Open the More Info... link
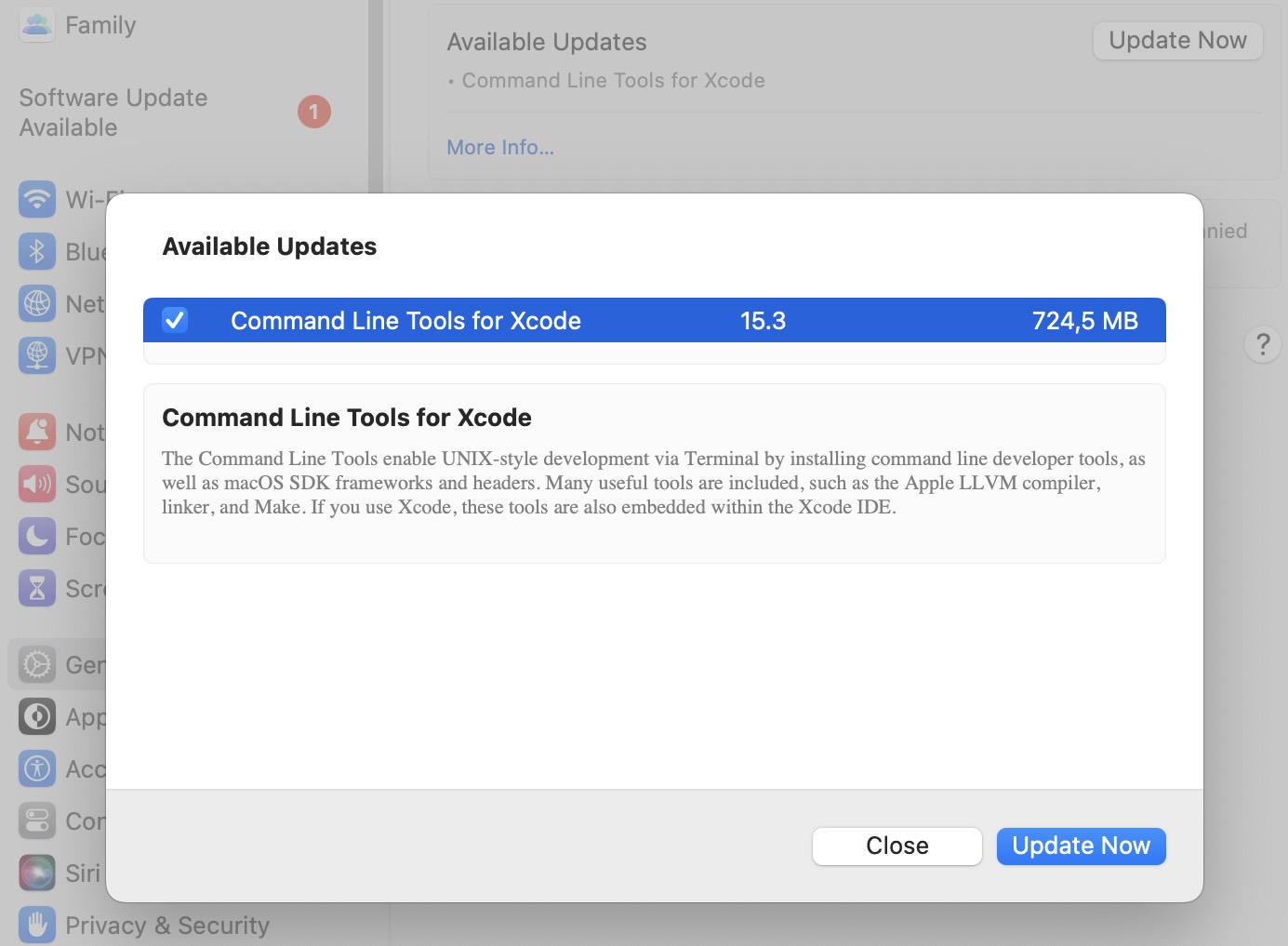Viewport: 1288px width, 946px height. (x=500, y=147)
